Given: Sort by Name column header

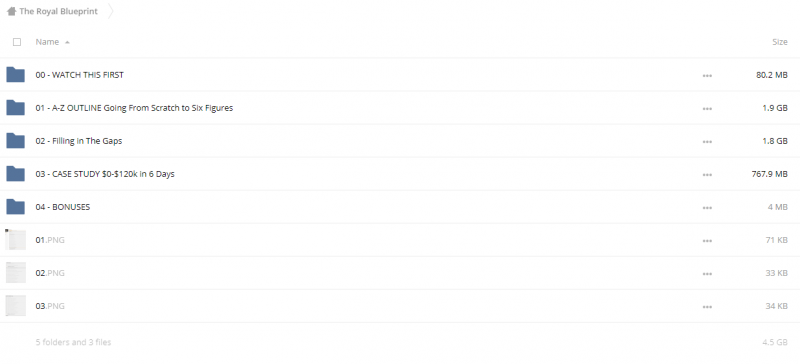Looking at the screenshot, I should pyautogui.click(x=47, y=42).
